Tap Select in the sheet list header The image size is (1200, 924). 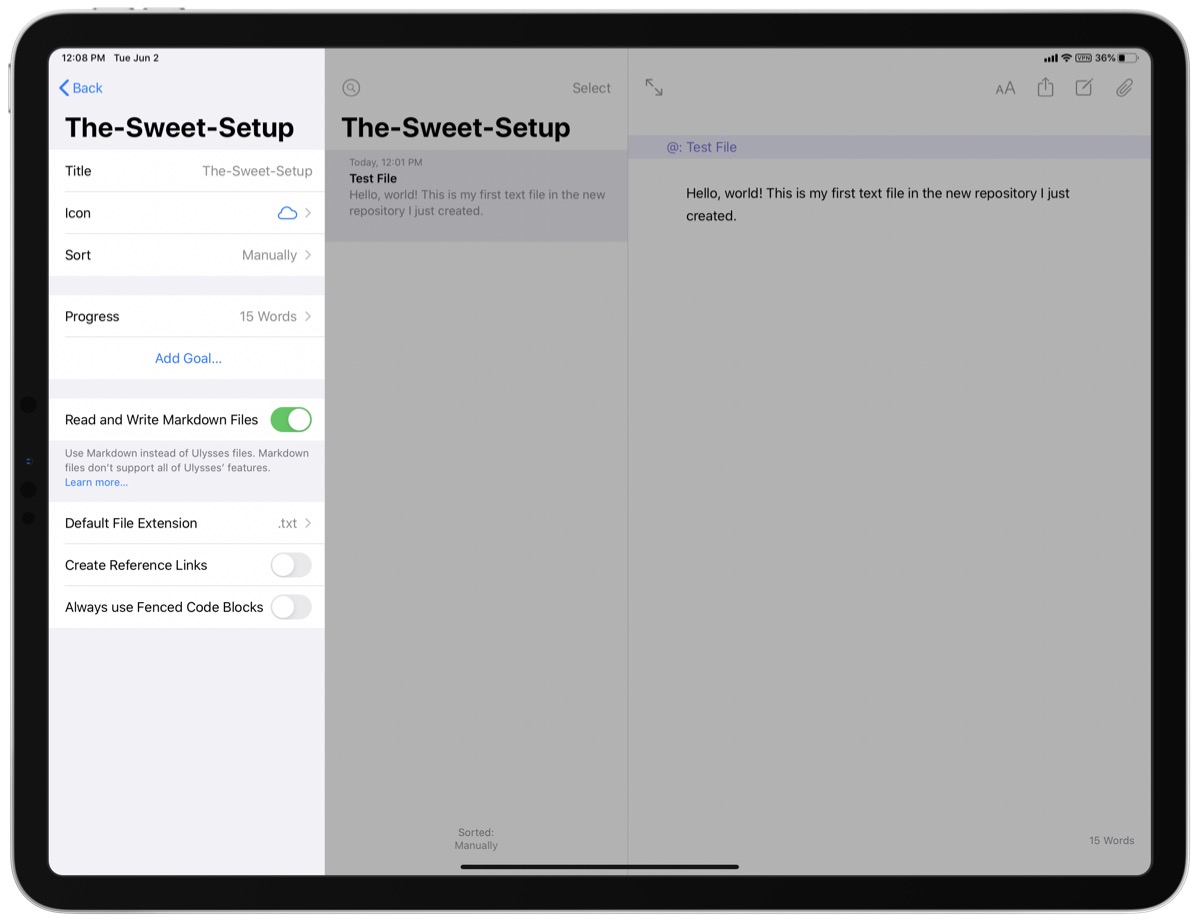(591, 88)
